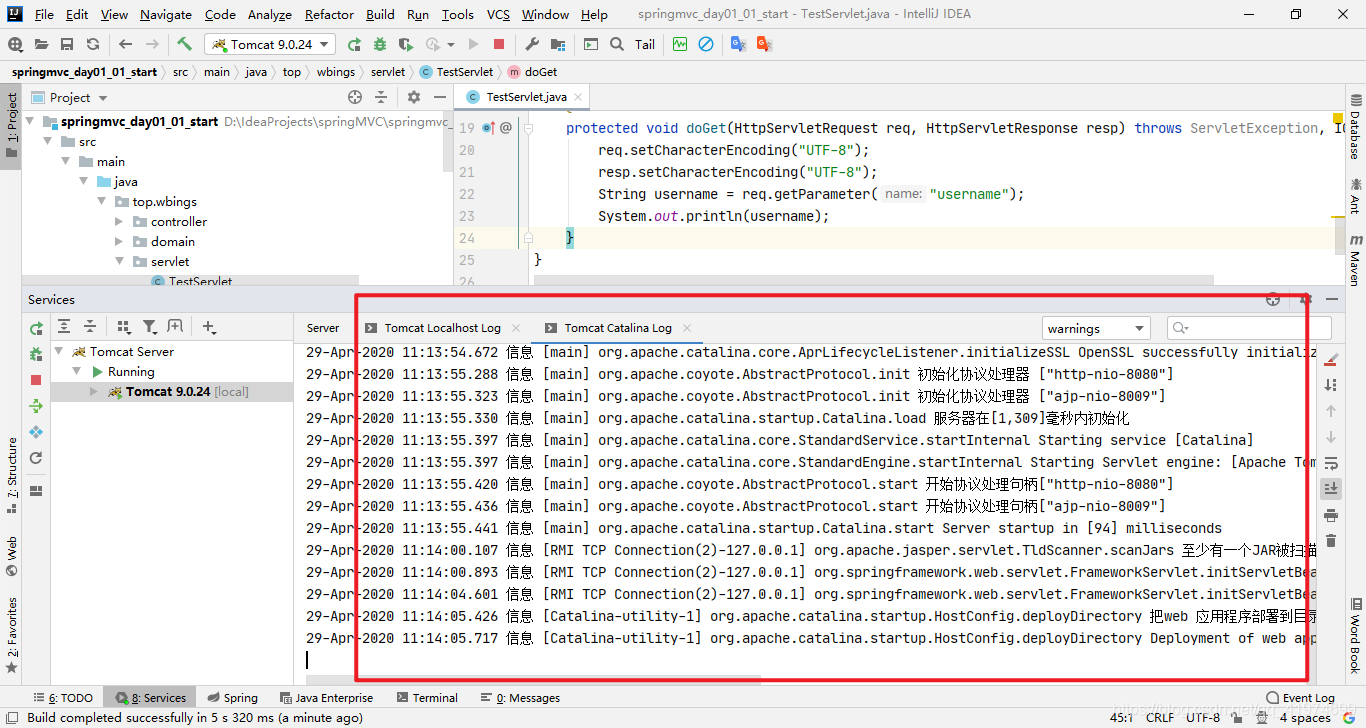Open Project panel gear options
The image size is (1366, 728).
[x=414, y=97]
